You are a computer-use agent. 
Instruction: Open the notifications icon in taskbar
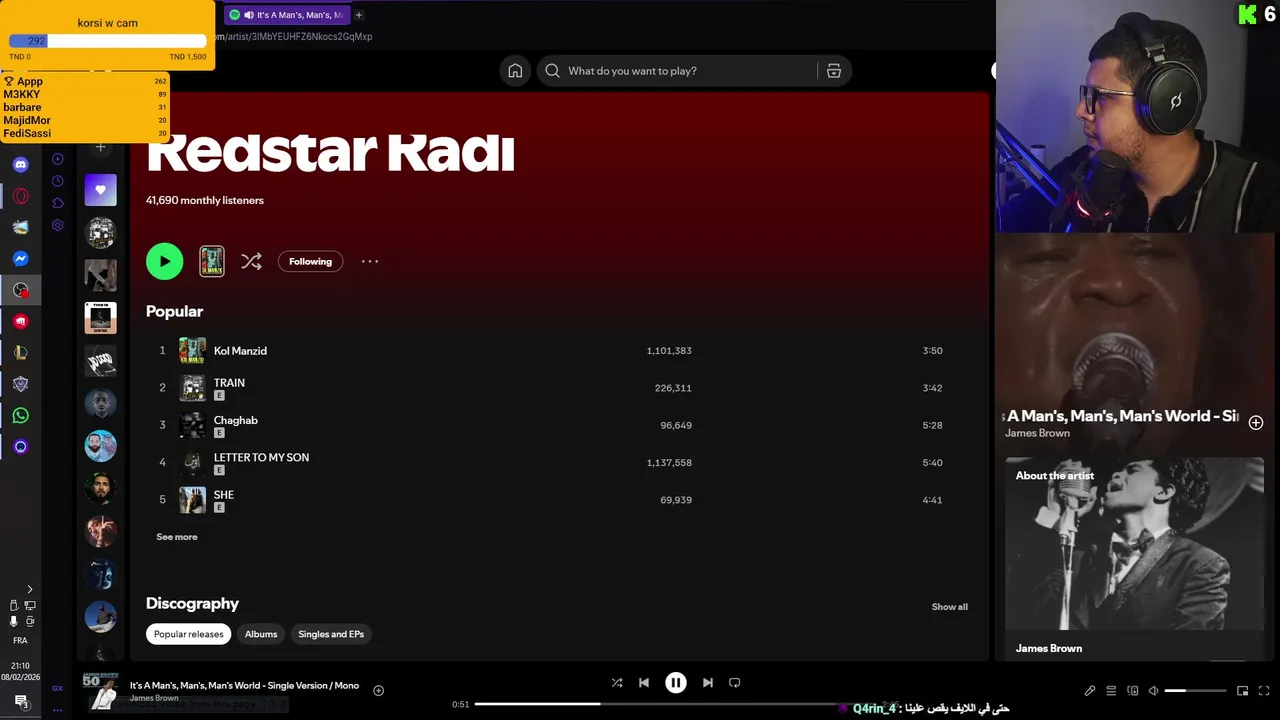click(20, 702)
